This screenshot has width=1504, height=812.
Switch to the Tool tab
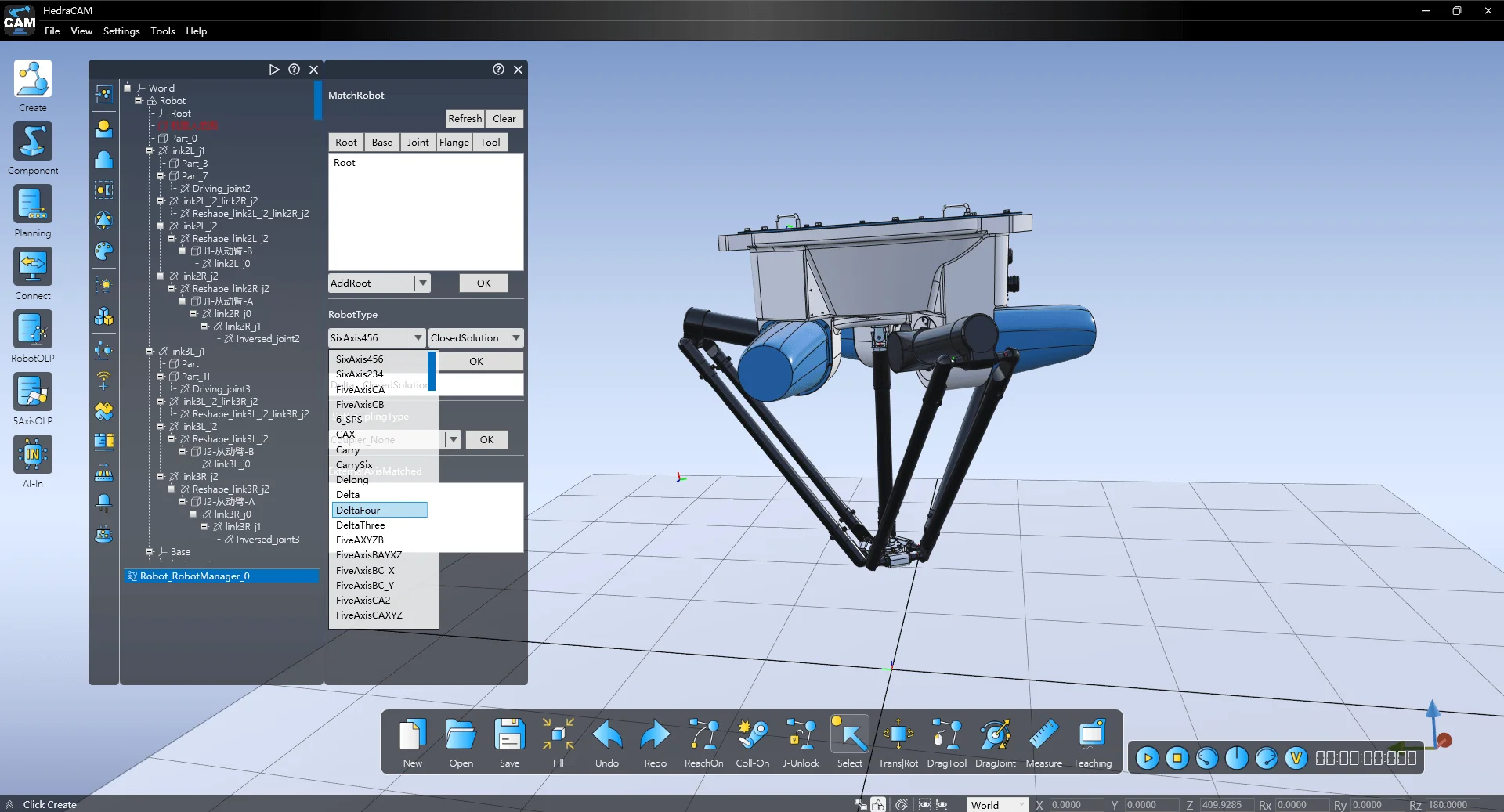point(490,143)
